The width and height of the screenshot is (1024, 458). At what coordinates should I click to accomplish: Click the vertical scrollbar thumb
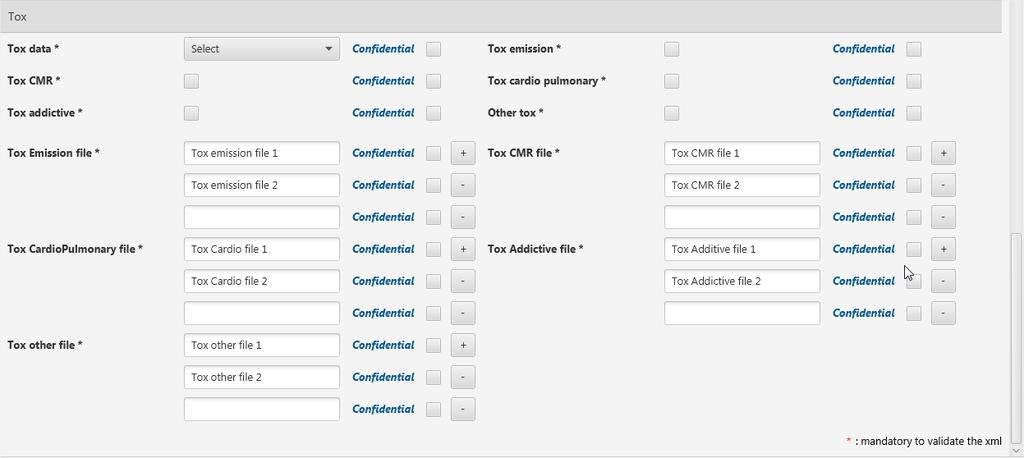coord(1016,338)
